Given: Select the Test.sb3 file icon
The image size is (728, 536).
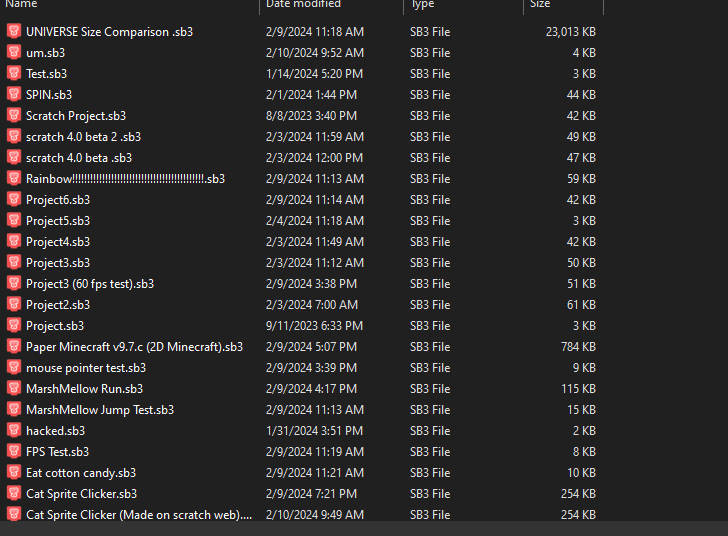Looking at the screenshot, I should tap(14, 73).
